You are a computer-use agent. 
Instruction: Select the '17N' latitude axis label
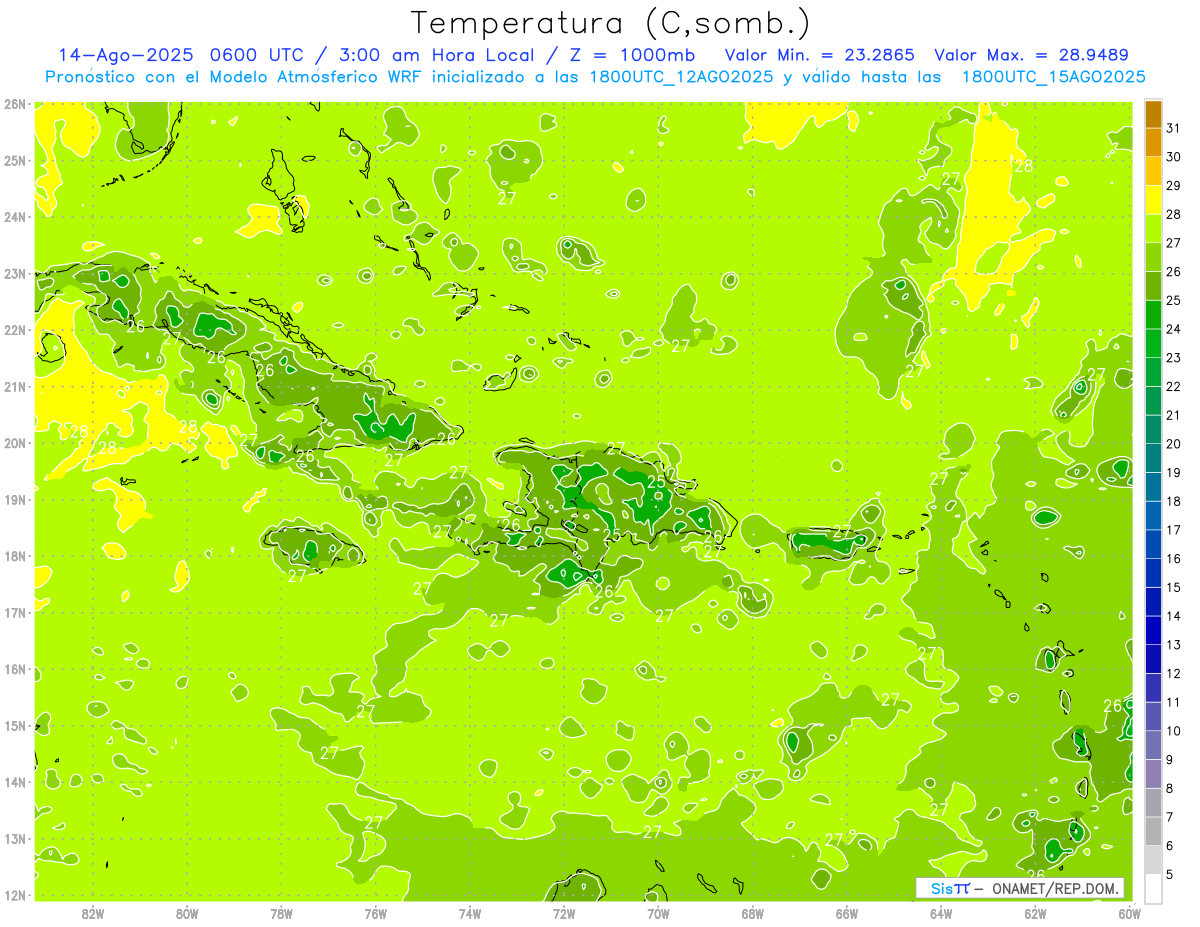pos(15,612)
